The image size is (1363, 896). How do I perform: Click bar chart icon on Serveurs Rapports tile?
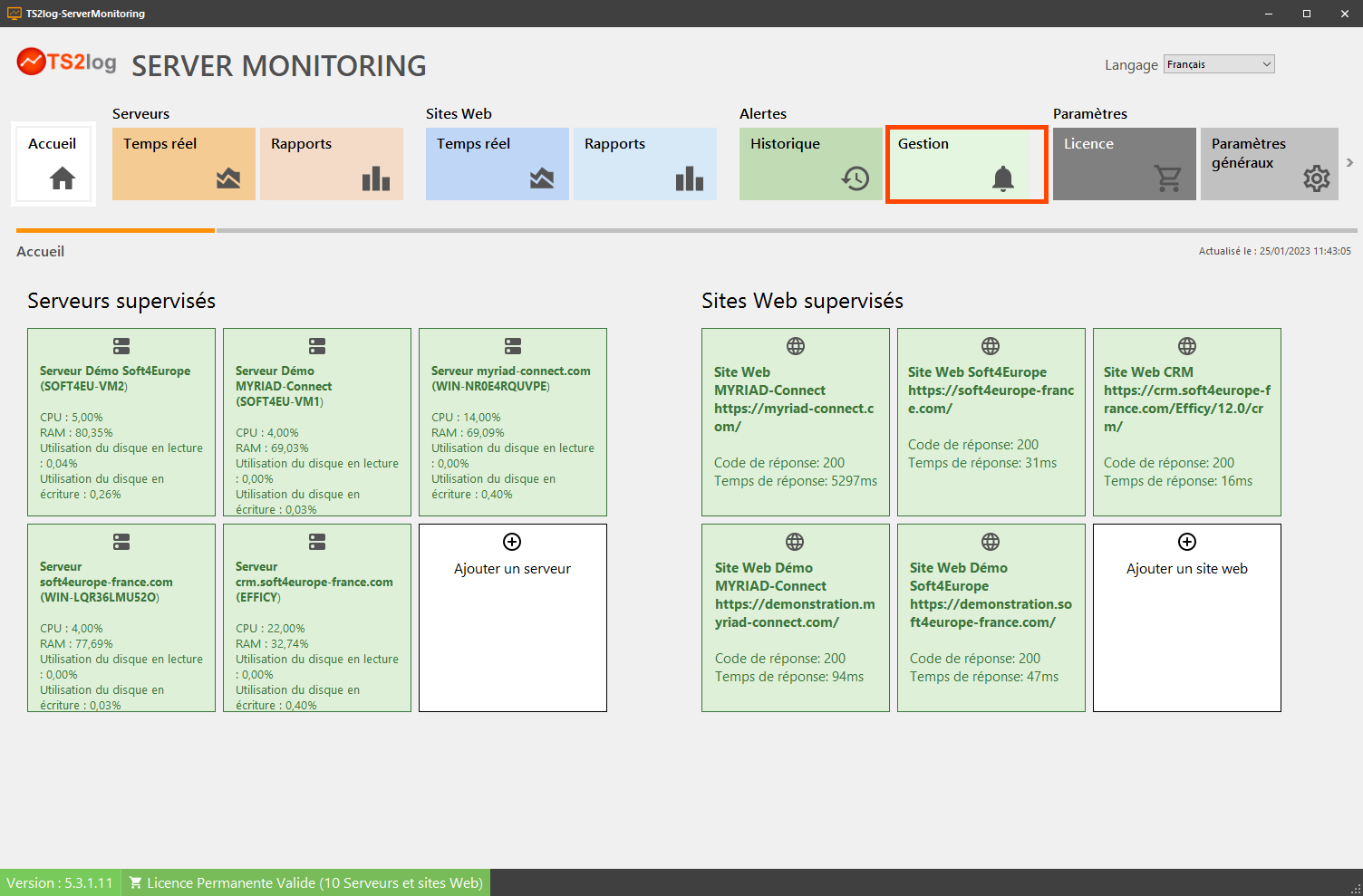(x=376, y=178)
